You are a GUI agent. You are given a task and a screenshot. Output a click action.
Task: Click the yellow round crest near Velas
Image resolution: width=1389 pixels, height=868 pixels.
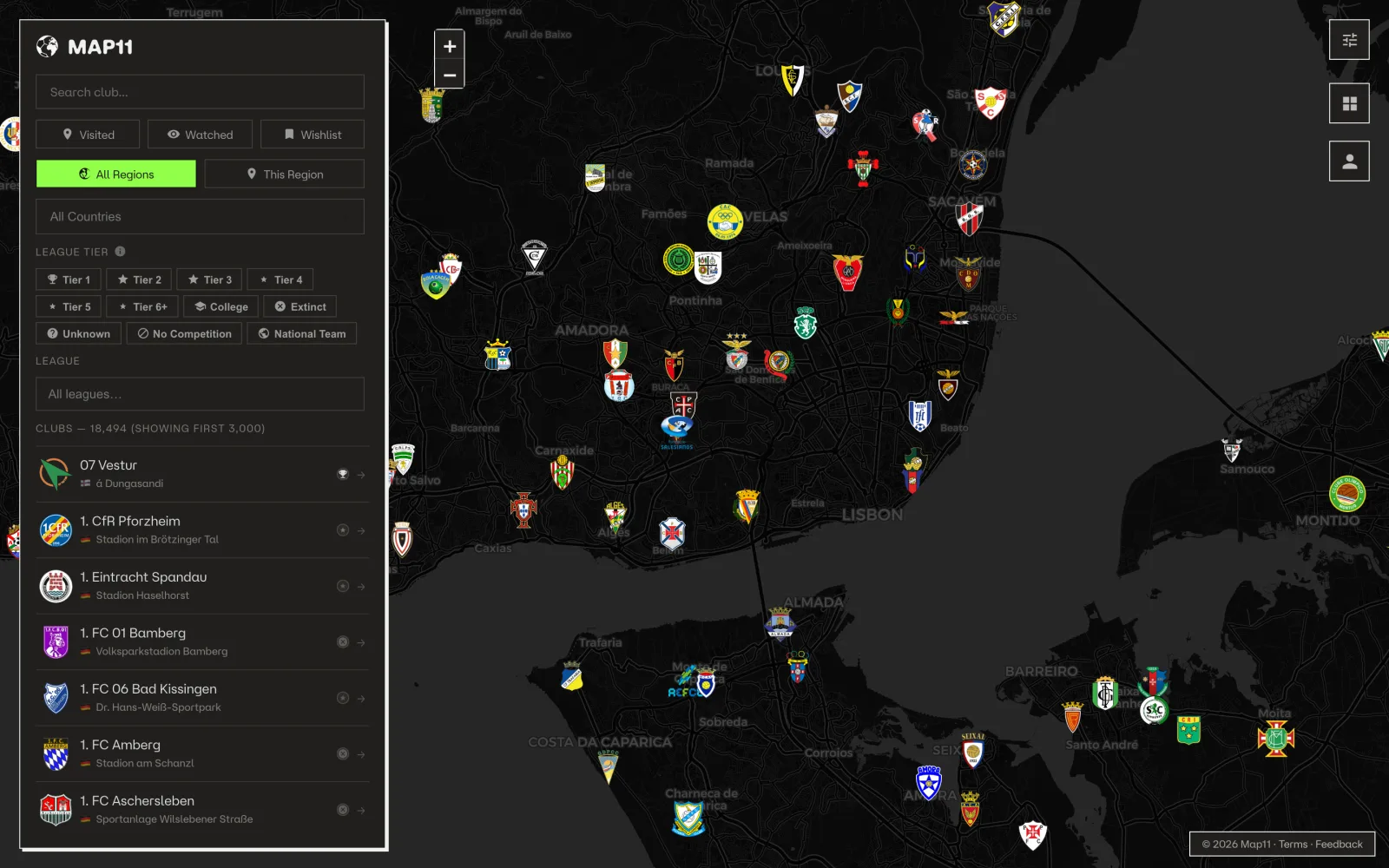pos(725,221)
